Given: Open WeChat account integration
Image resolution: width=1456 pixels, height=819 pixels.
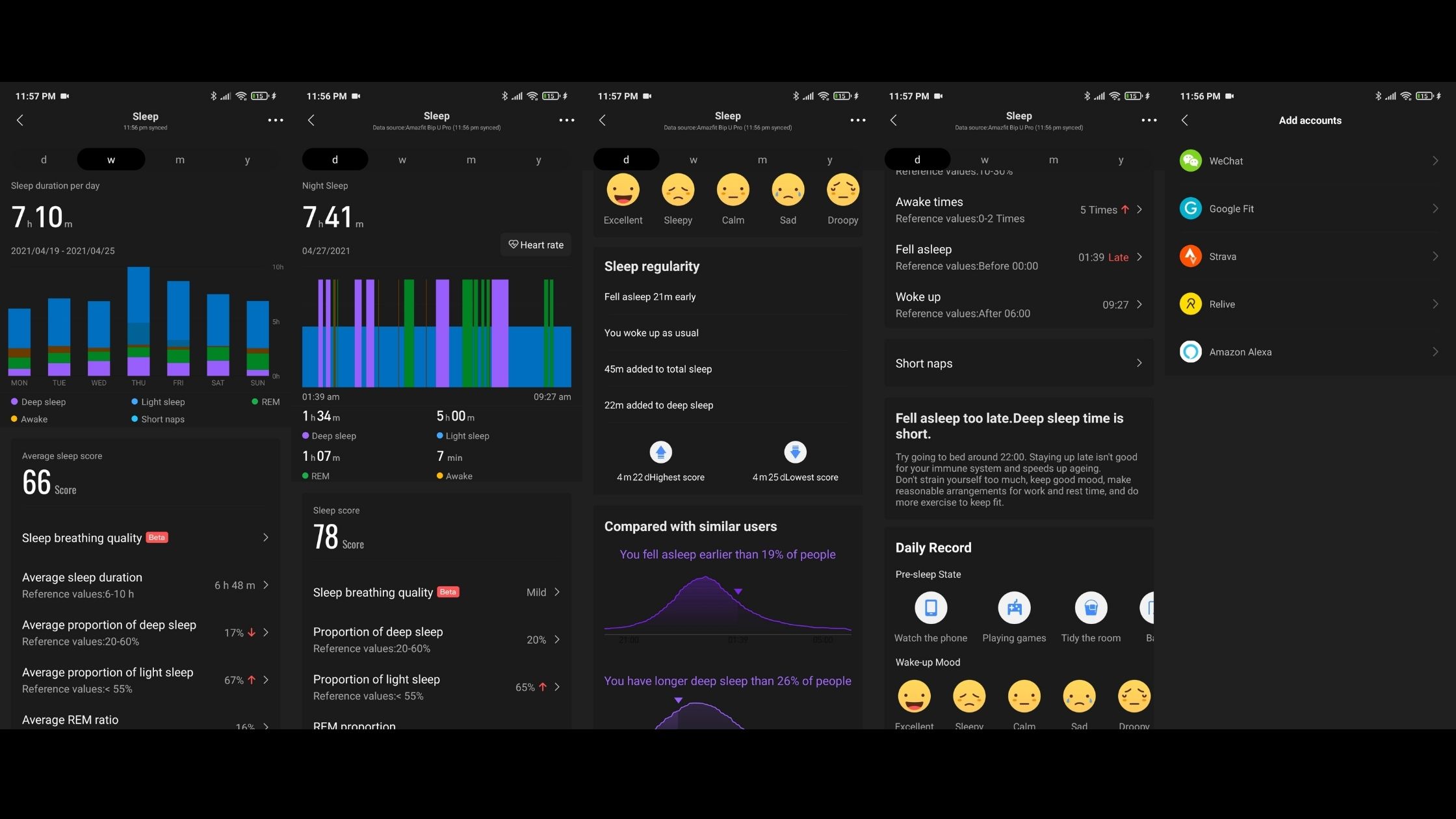Looking at the screenshot, I should point(1310,161).
